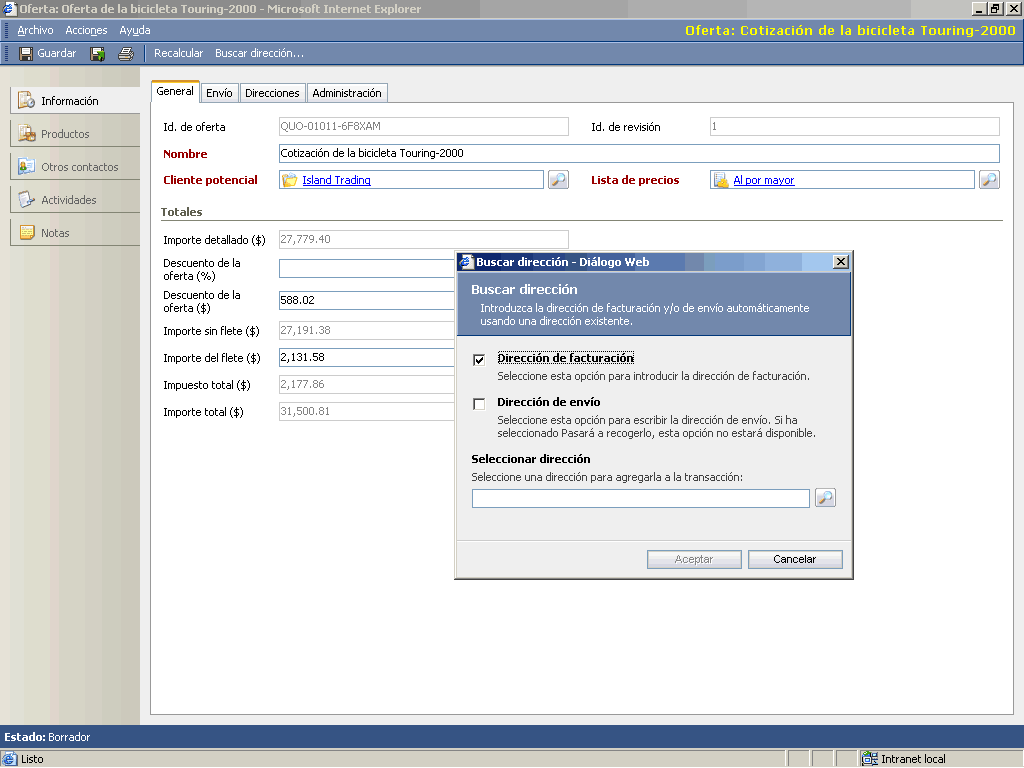
Task: Open the Acciones menu
Action: (86, 30)
